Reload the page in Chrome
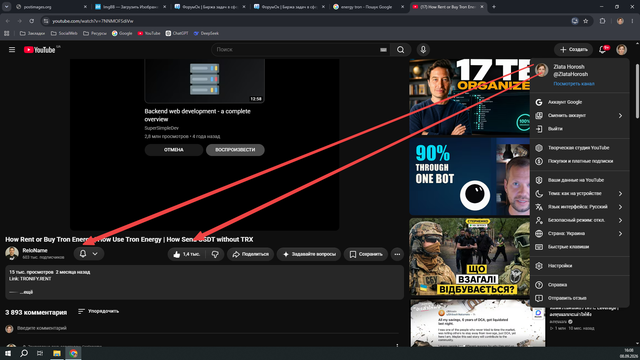 pyautogui.click(x=31, y=21)
